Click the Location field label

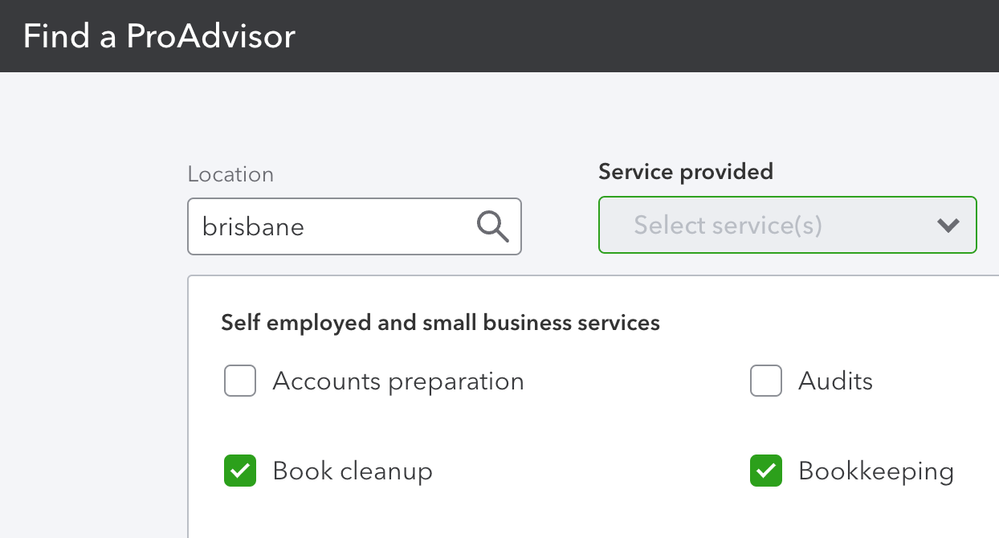point(231,174)
